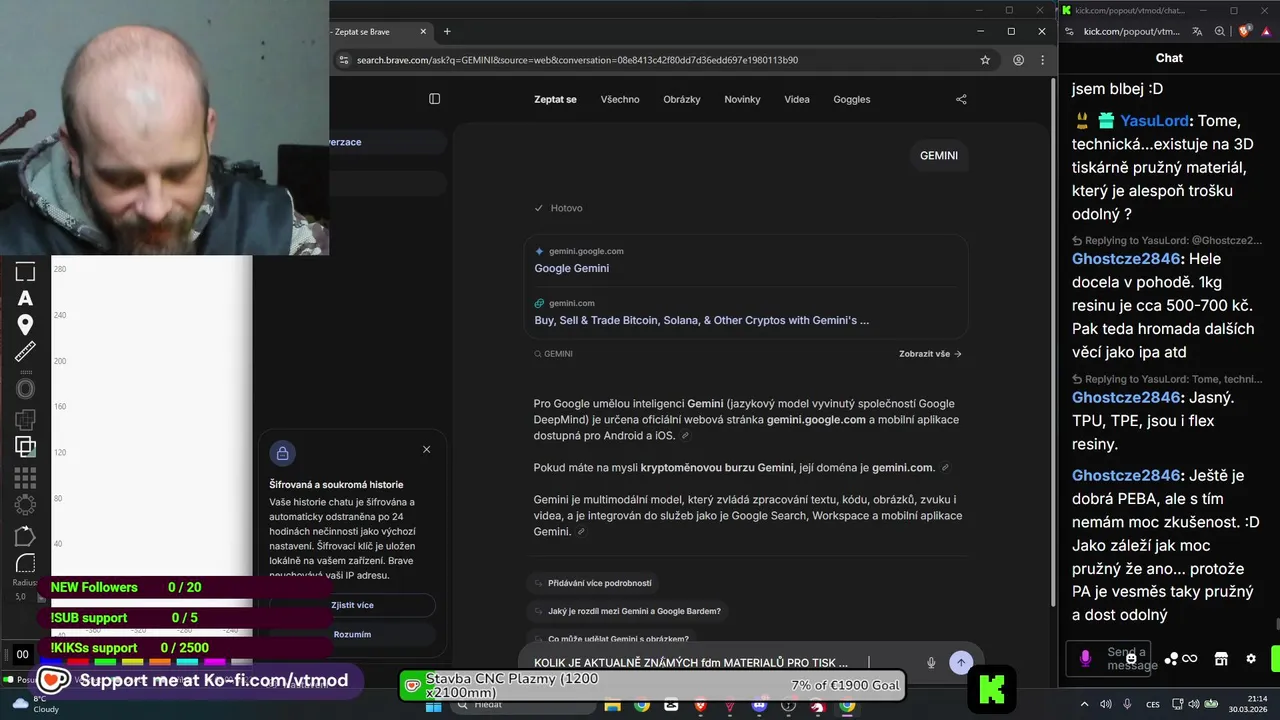Show hidden system tray icons chevron
1280x720 pixels.
[x=1085, y=705]
